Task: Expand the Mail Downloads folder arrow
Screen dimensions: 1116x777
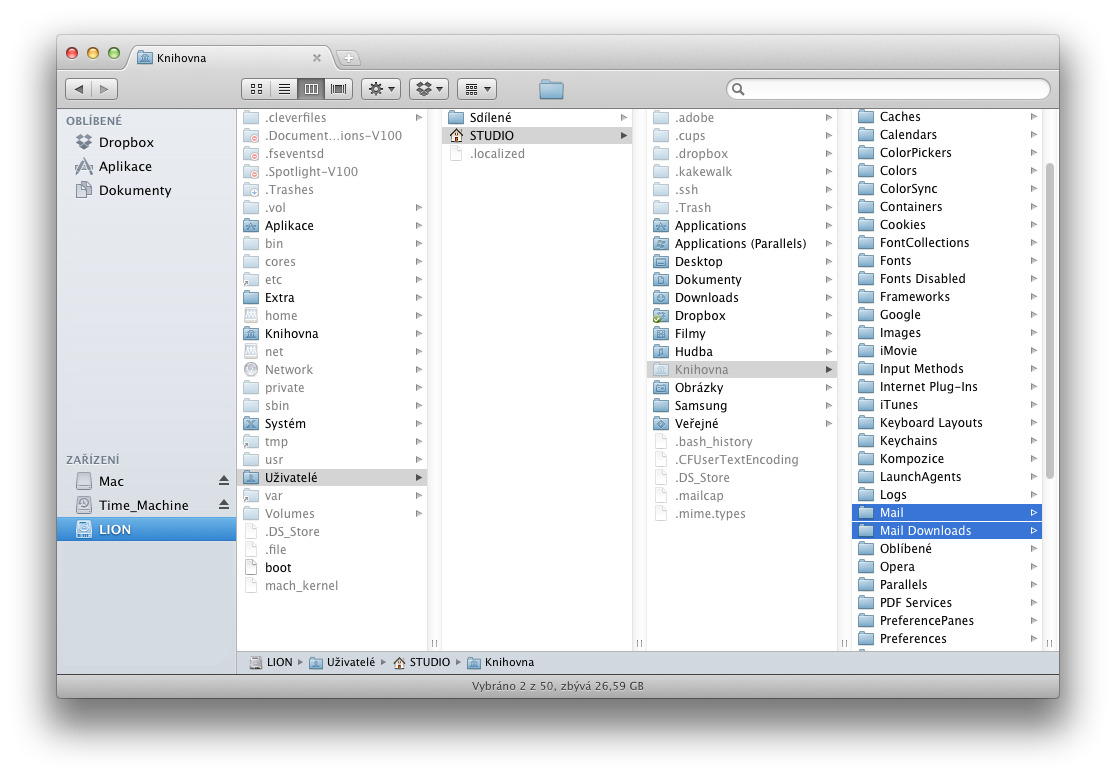Action: [1033, 531]
